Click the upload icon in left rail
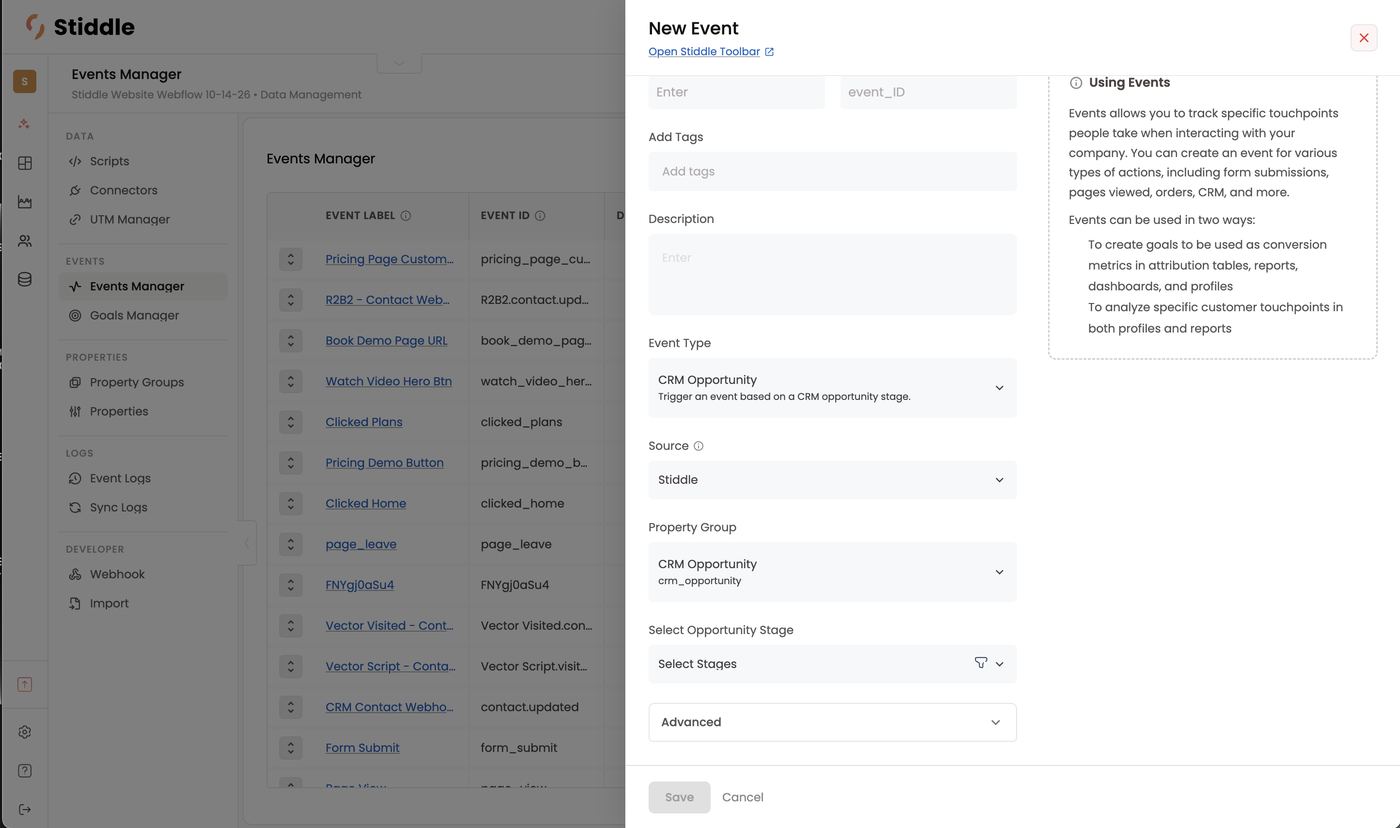Image resolution: width=1400 pixels, height=828 pixels. [25, 684]
